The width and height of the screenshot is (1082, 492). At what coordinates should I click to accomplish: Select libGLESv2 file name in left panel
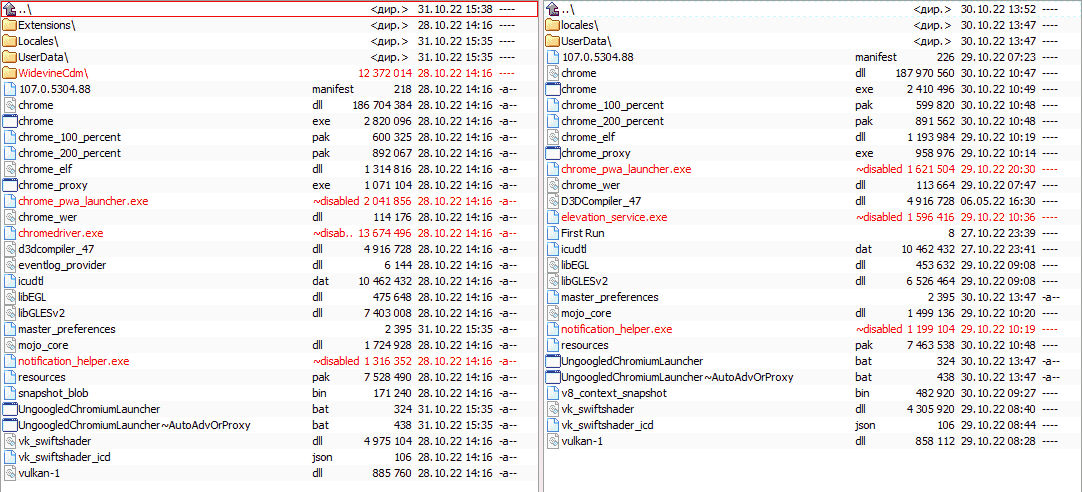click(42, 313)
